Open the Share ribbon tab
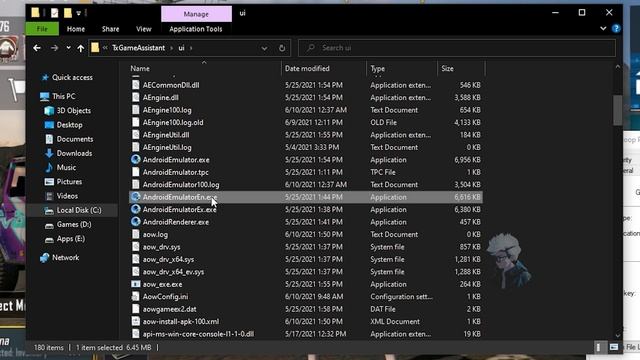Screen dimensions: 640x360 111,29
